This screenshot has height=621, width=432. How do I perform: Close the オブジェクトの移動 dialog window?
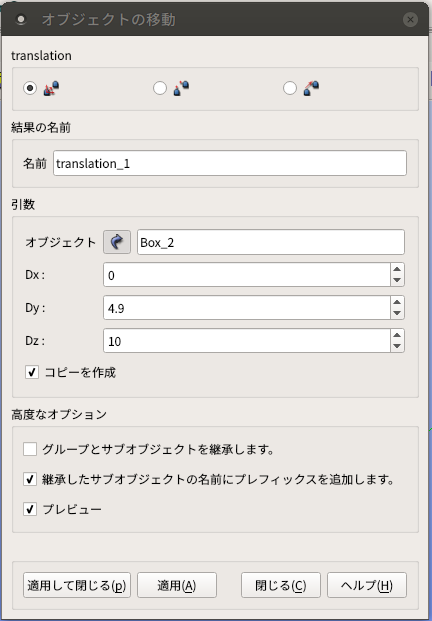[410, 19]
